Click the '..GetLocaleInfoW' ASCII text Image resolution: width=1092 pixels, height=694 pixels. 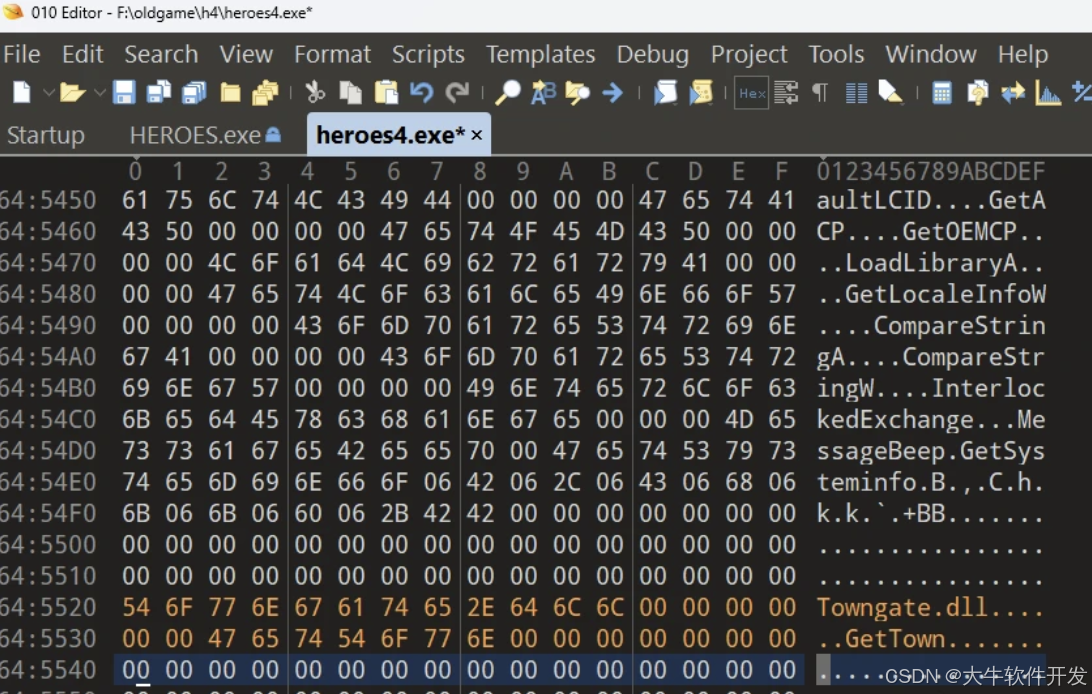coord(930,294)
